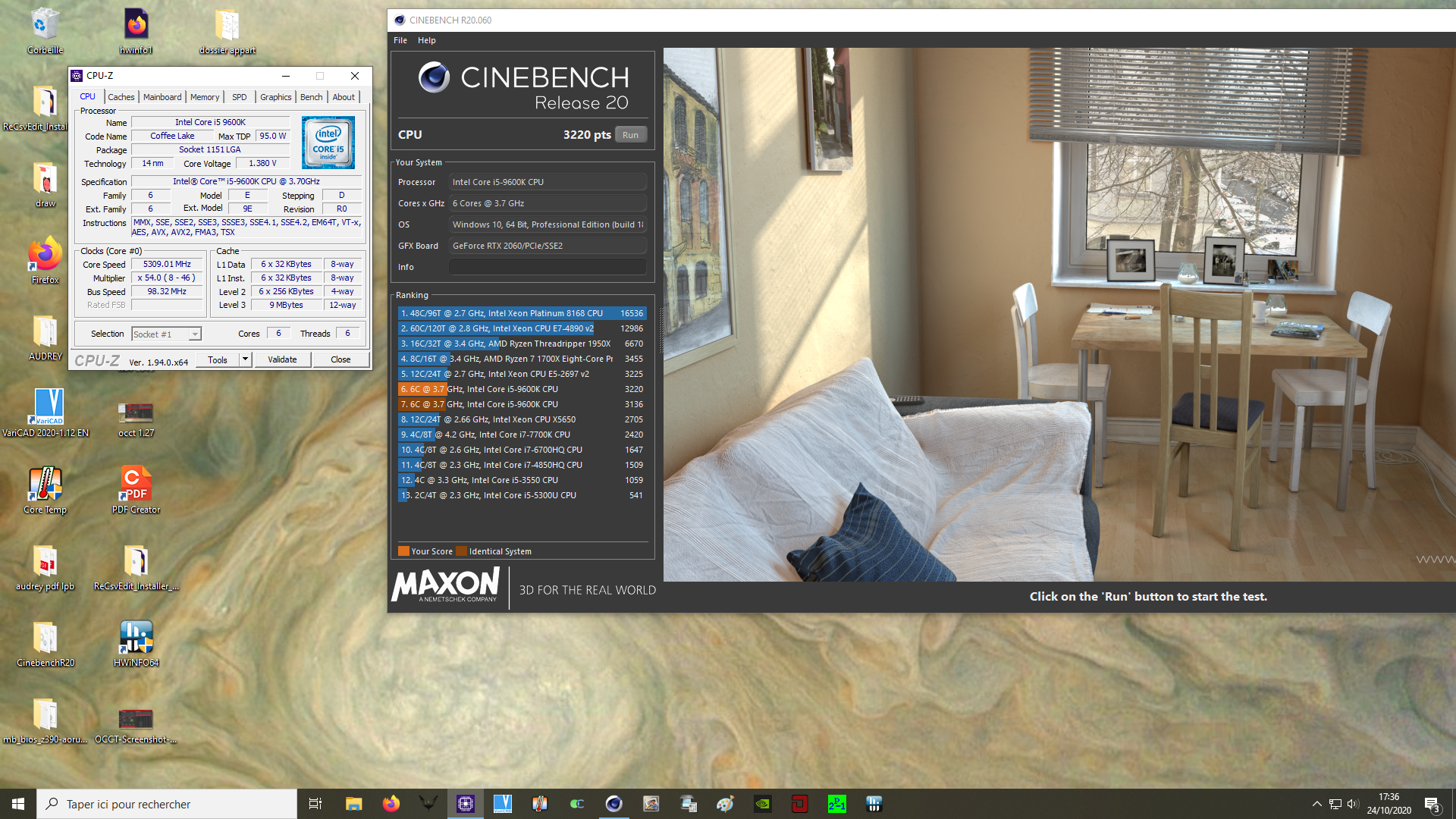Switch to the Graphics tab in CPU-Z
This screenshot has width=1456, height=819.
[275, 97]
